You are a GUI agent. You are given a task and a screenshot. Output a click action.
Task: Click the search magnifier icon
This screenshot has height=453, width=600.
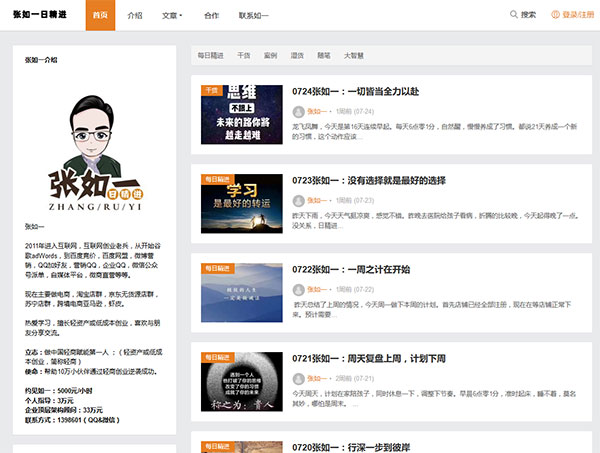click(514, 15)
